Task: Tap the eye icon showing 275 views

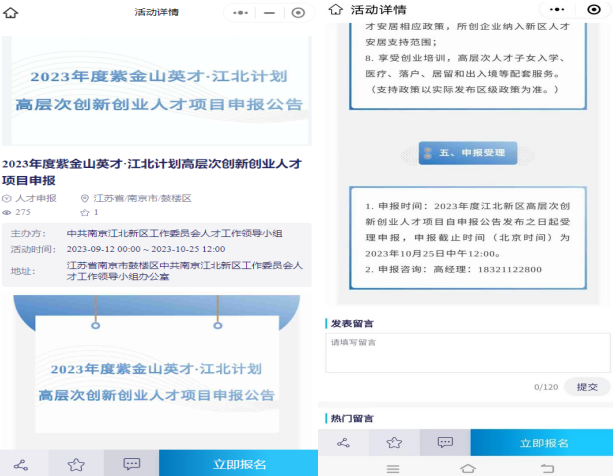Action: tap(7, 213)
